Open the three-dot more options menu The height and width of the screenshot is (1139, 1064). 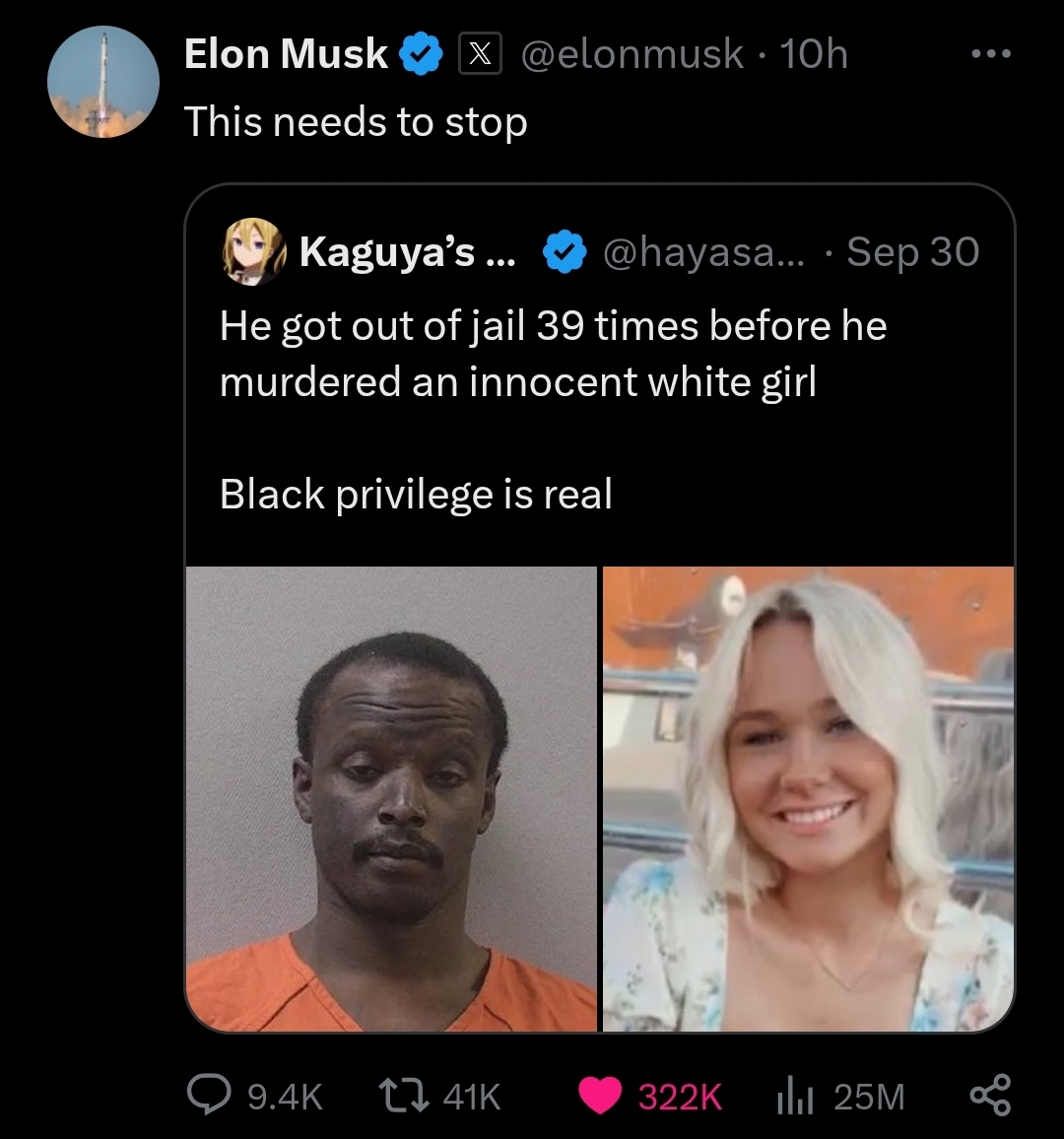[x=989, y=54]
